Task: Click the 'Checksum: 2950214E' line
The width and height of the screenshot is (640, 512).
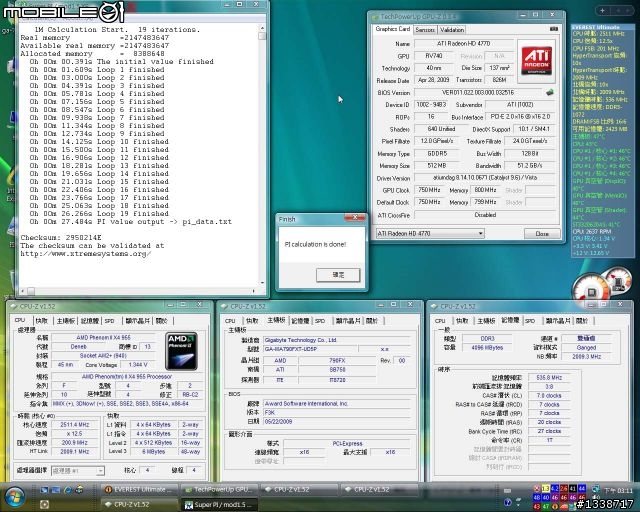Action: point(61,238)
